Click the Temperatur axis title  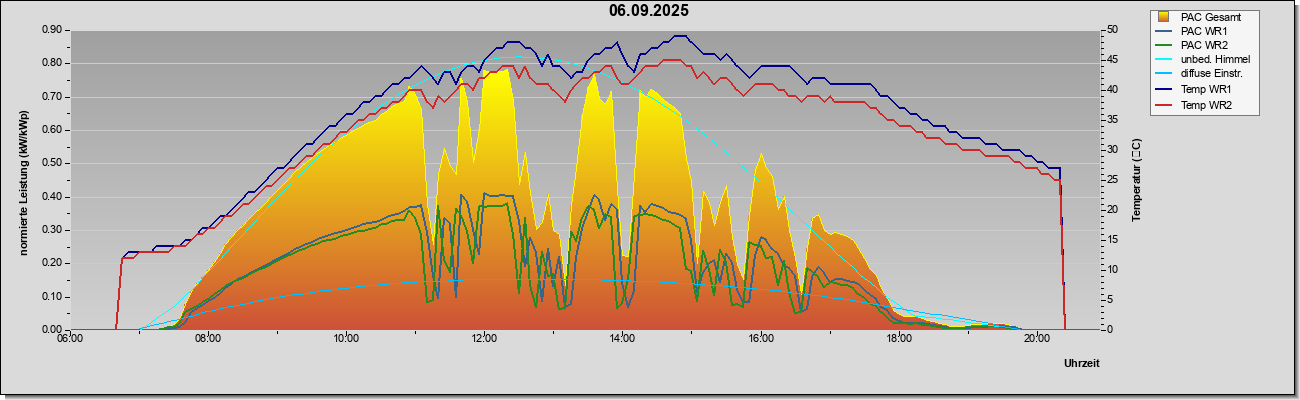[x=1136, y=180]
